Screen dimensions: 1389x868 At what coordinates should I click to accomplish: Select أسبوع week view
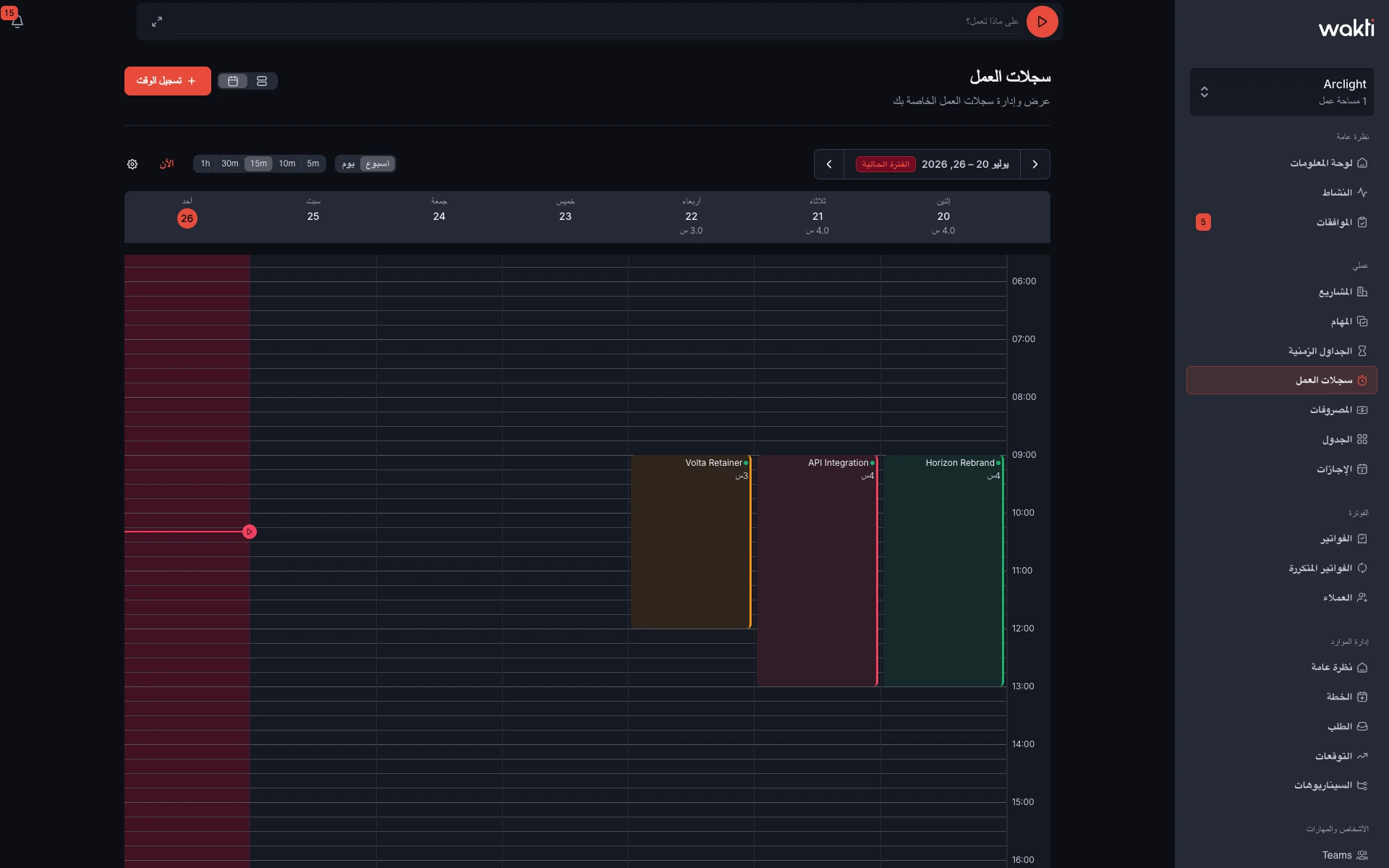[378, 163]
